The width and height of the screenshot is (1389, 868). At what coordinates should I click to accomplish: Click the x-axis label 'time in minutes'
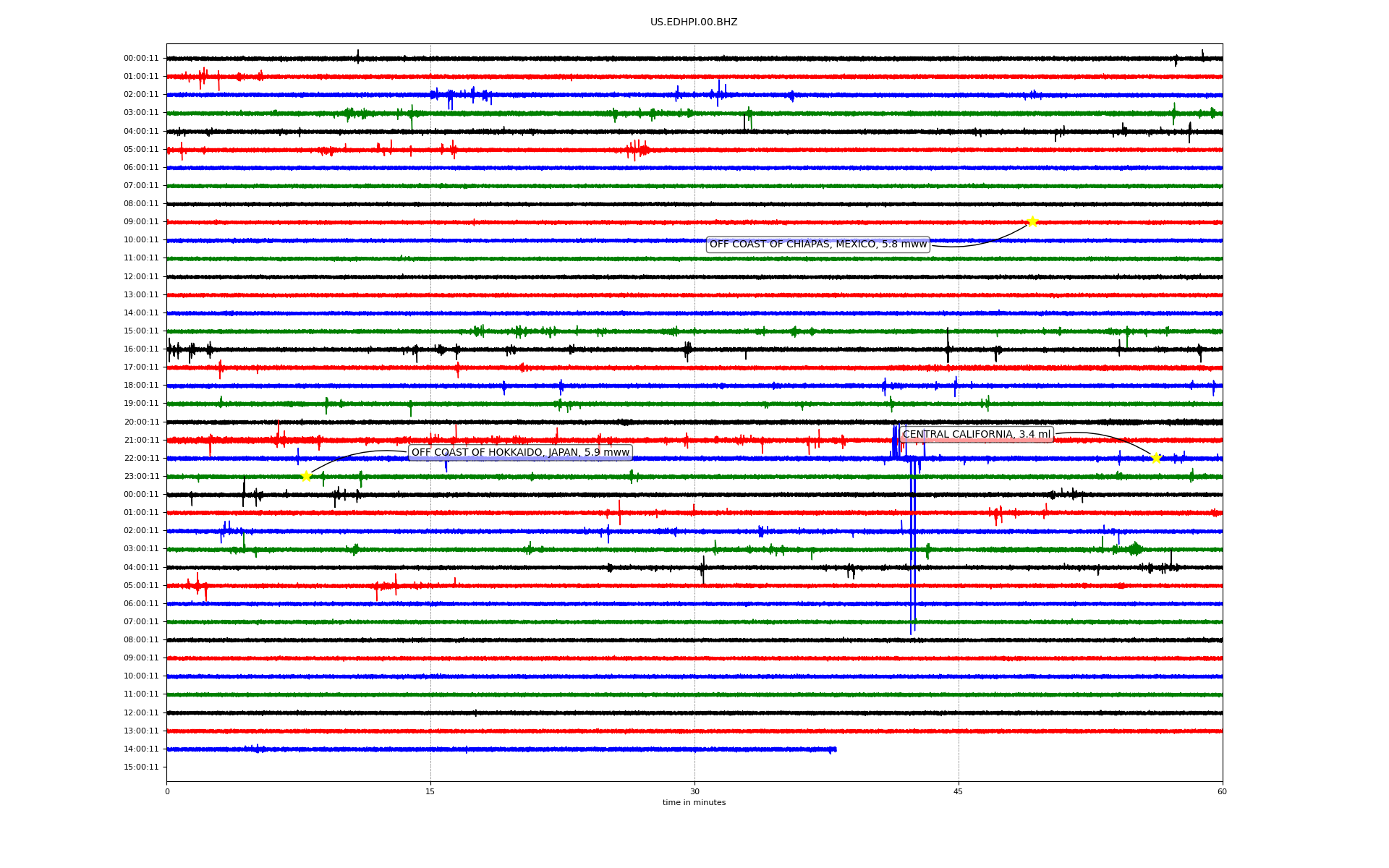[694, 803]
